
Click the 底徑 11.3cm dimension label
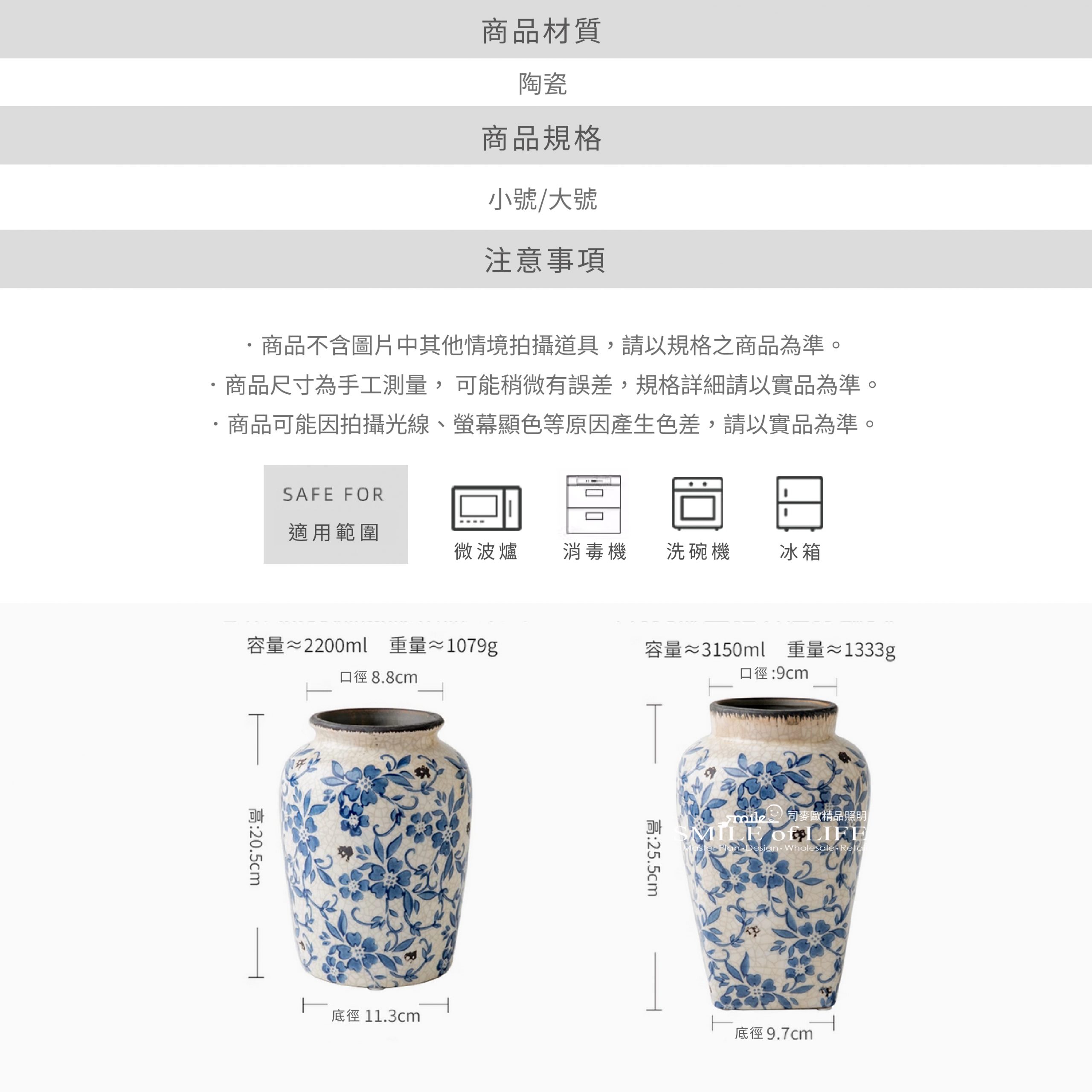[x=376, y=1016]
